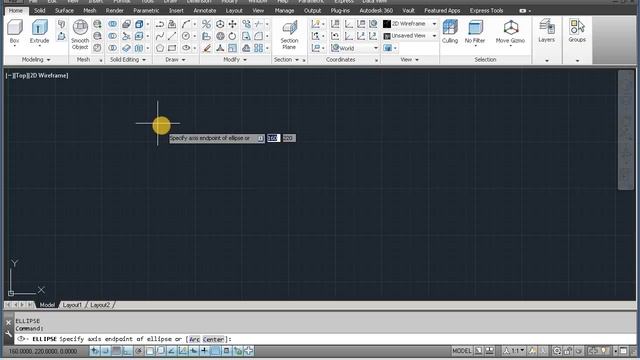Switch to the Annotate ribbon tab

click(204, 11)
